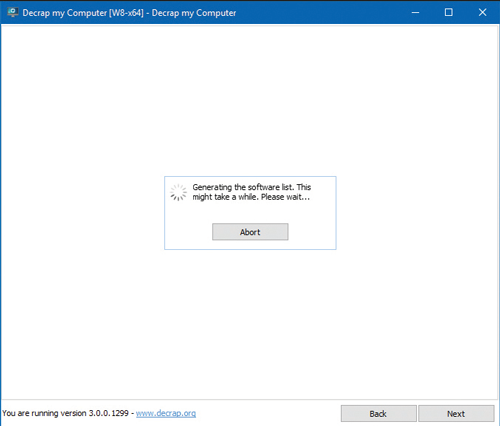Click the Decrap app icon in title bar
The width and height of the screenshot is (500, 426).
[x=13, y=13]
